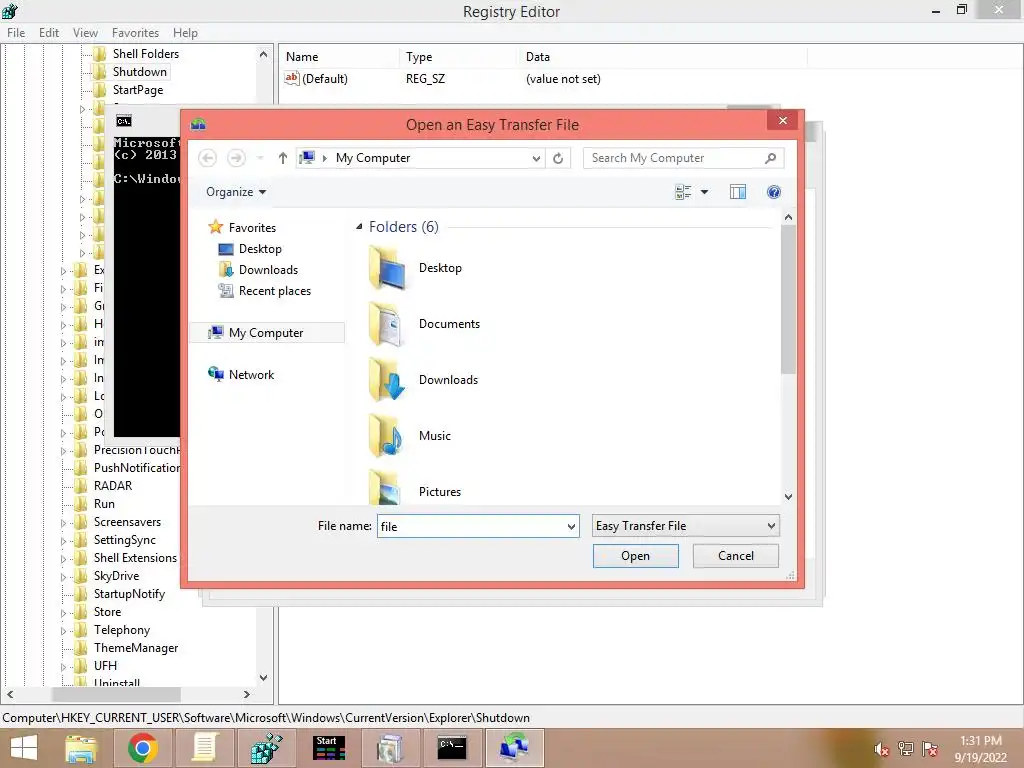Open the Edit menu in Registry Editor
Image resolution: width=1024 pixels, height=768 pixels.
49,33
